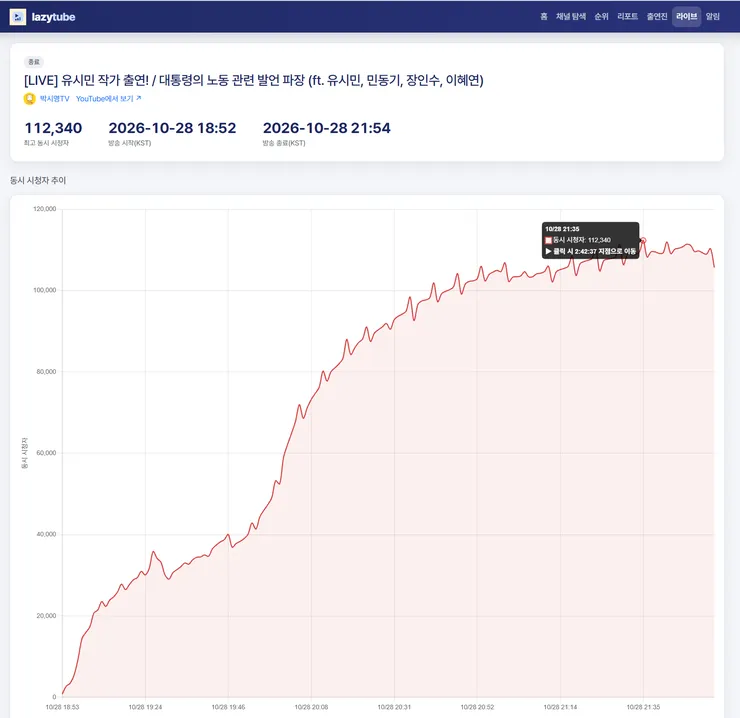The height and width of the screenshot is (718, 740).
Task: Click the 10/28 20:52 x-axis label
Action: [478, 707]
